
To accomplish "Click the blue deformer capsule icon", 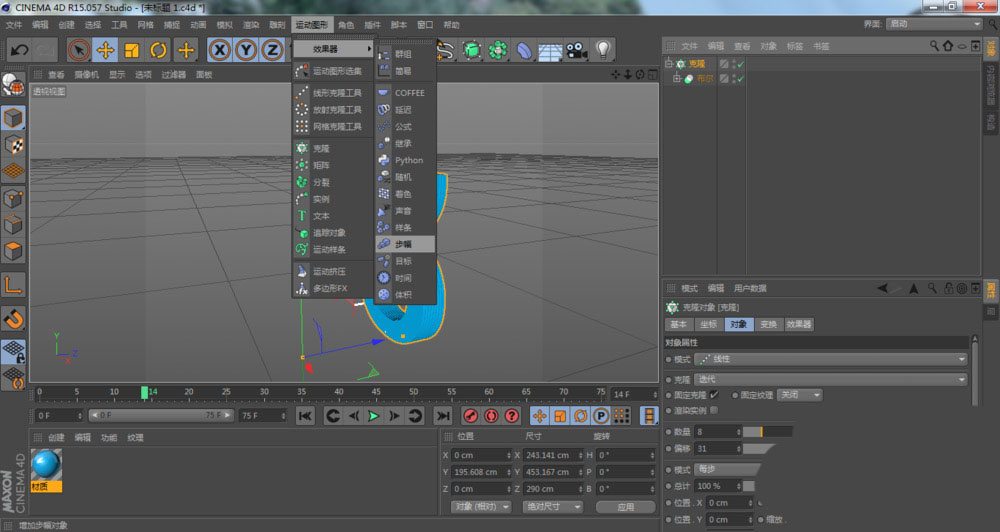I will click(x=524, y=50).
